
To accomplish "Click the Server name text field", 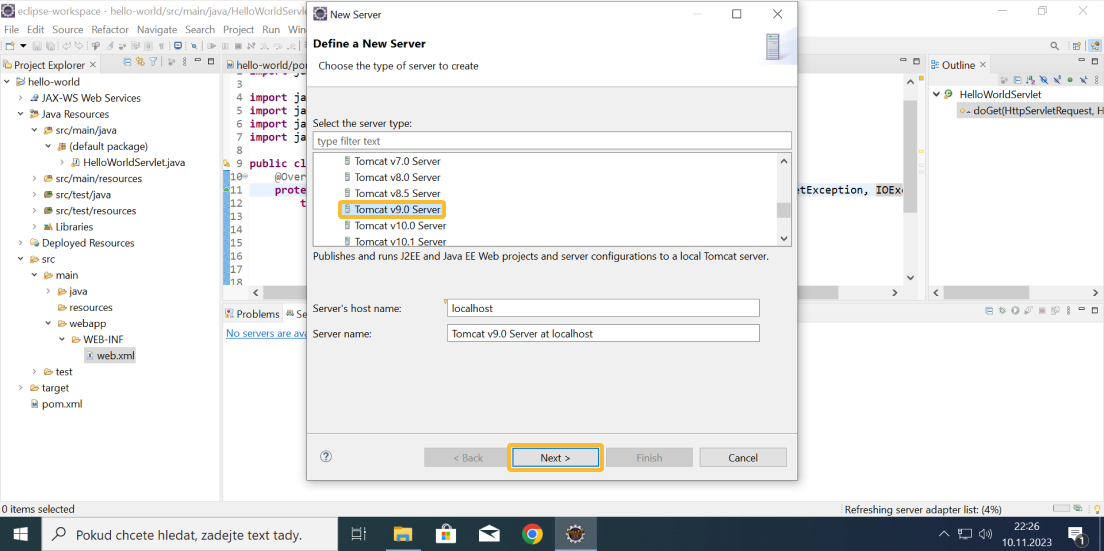I will (603, 334).
